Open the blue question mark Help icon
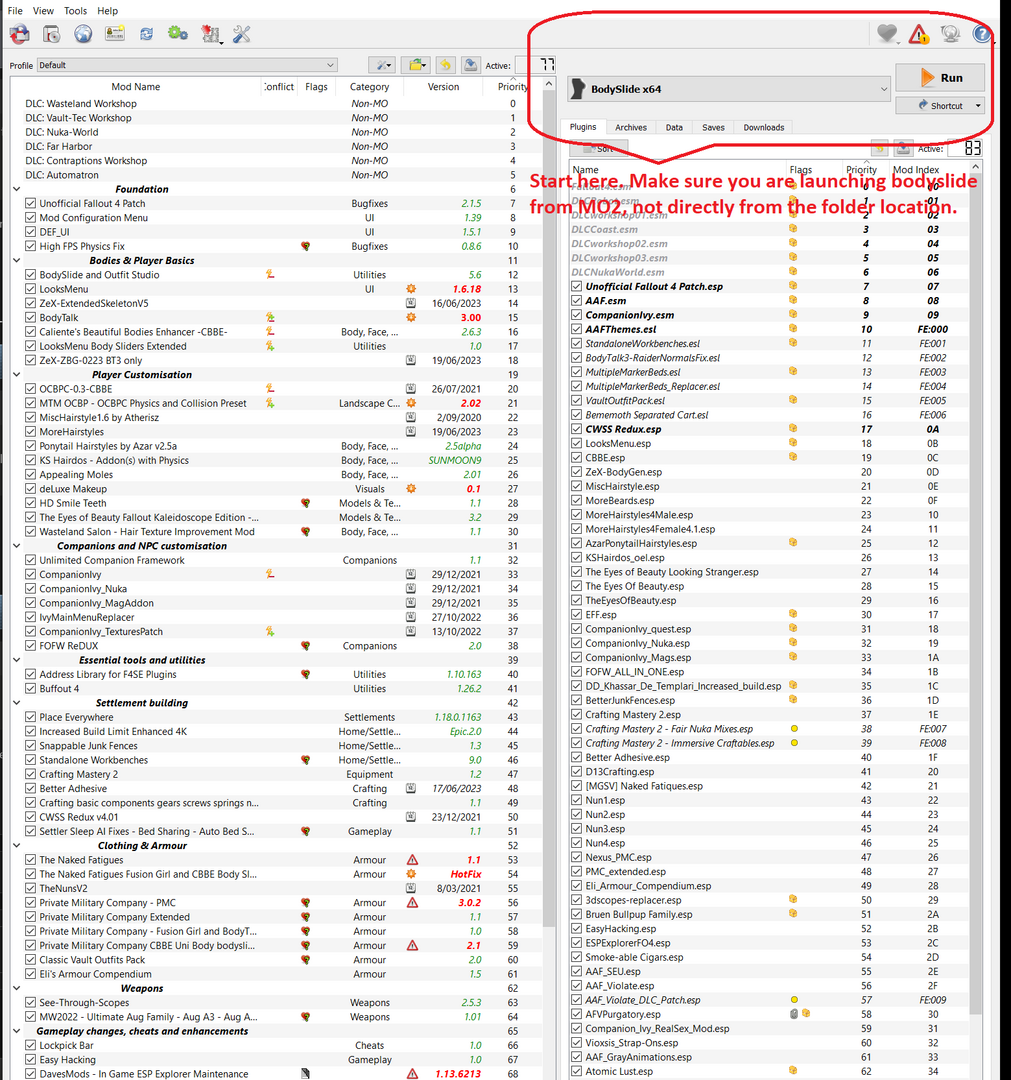The width and height of the screenshot is (1011, 1080). click(981, 33)
